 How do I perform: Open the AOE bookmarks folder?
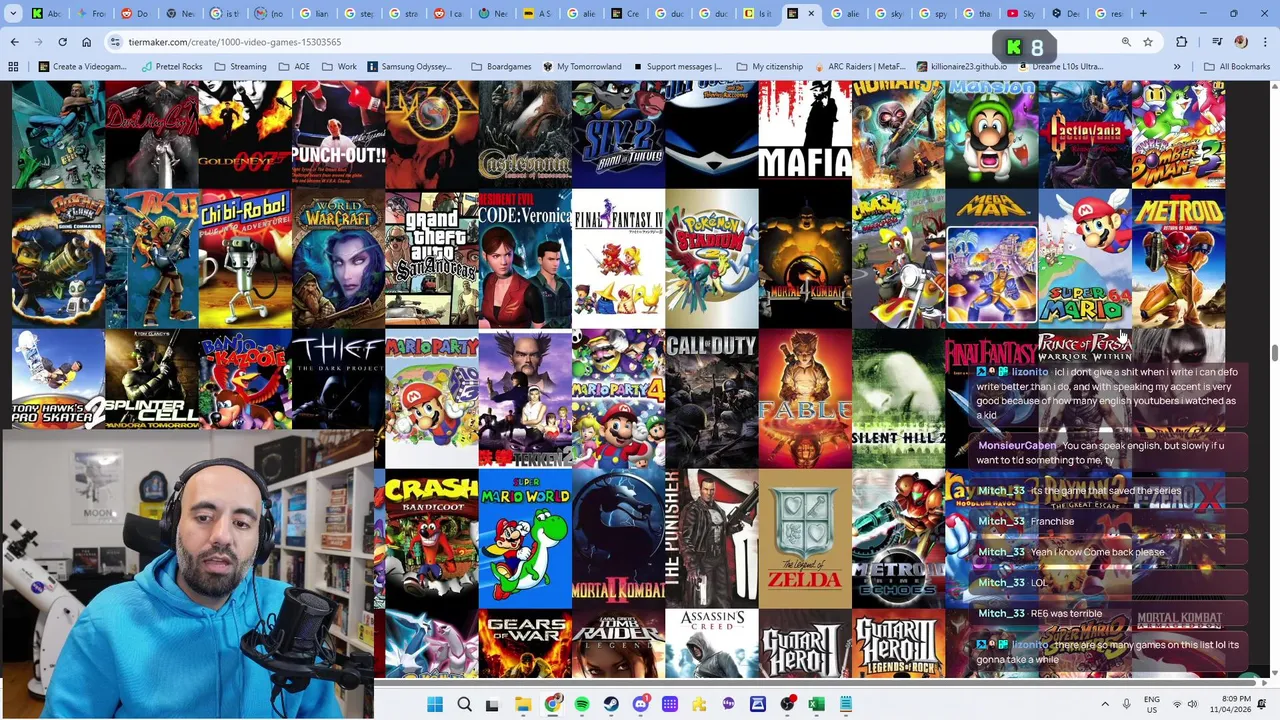(294, 67)
